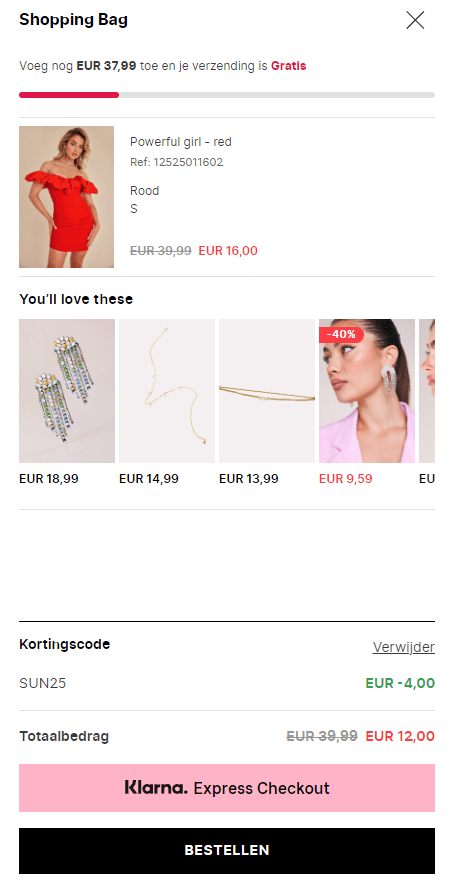Viewport: 450px width, 880px height.
Task: Remove discount code via Verwijder link
Action: pyautogui.click(x=403, y=647)
